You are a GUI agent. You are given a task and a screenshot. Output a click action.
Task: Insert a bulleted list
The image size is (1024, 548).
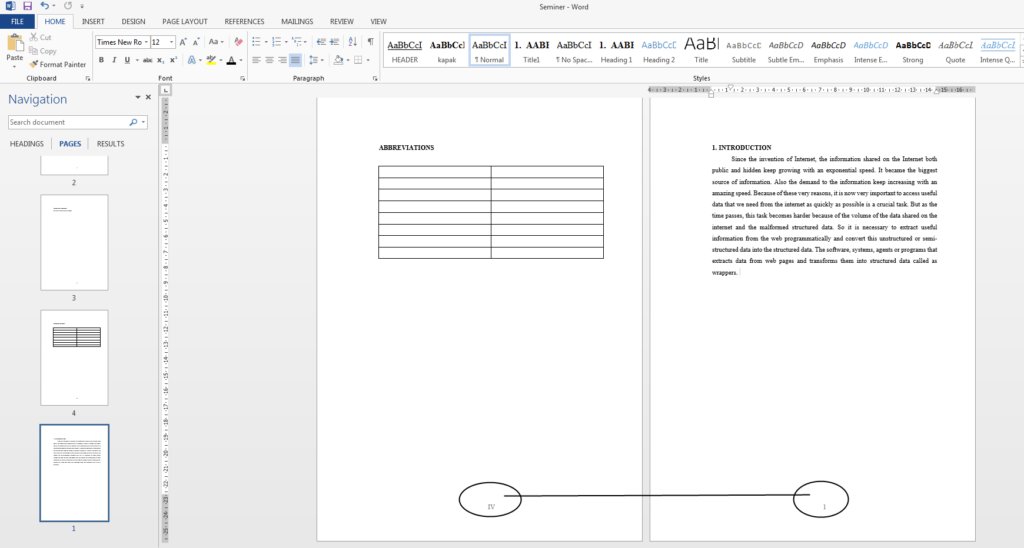(x=256, y=42)
